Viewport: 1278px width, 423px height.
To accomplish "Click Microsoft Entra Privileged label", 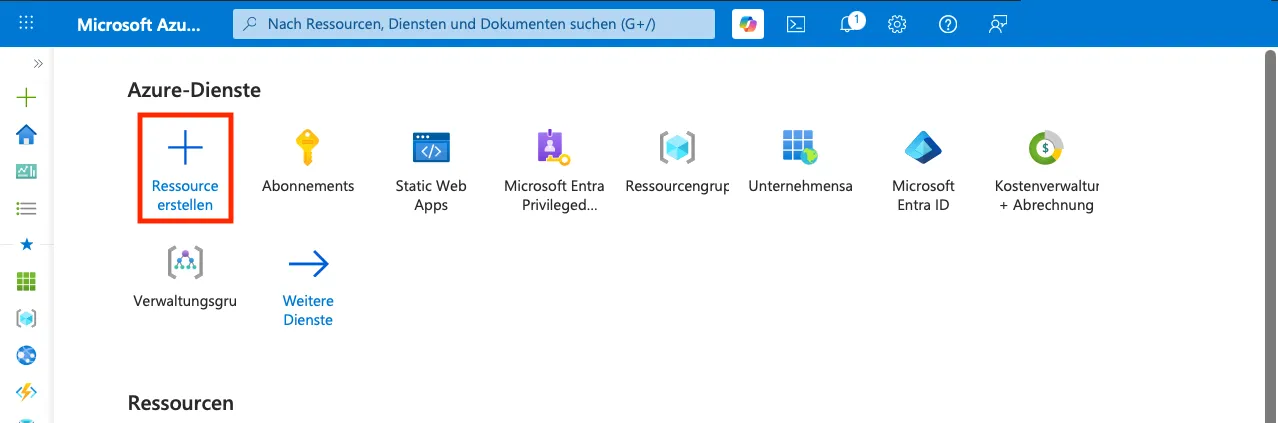I will 554,195.
